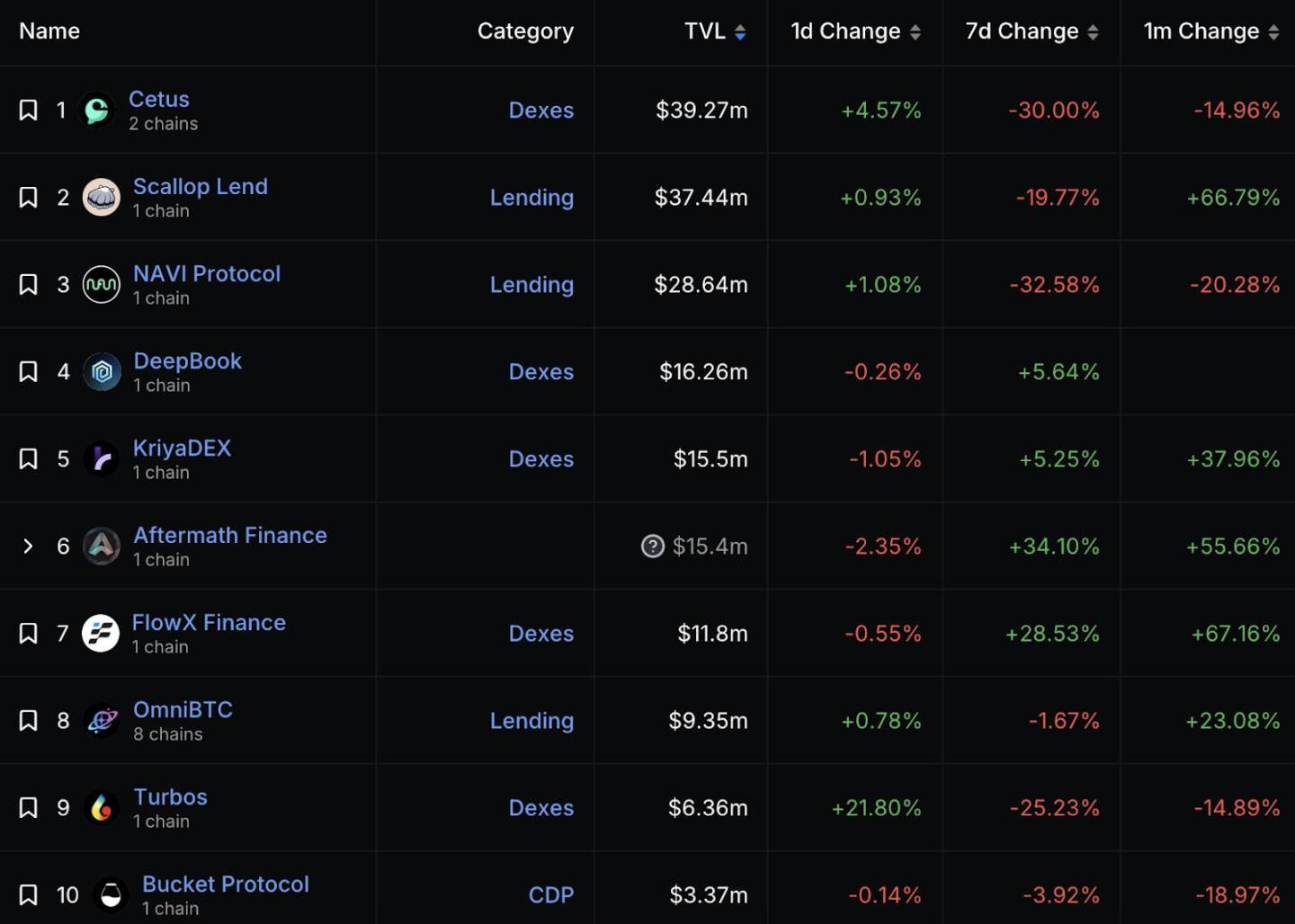1295x924 pixels.
Task: Open the Lending category for Scallop Lend
Action: point(531,198)
